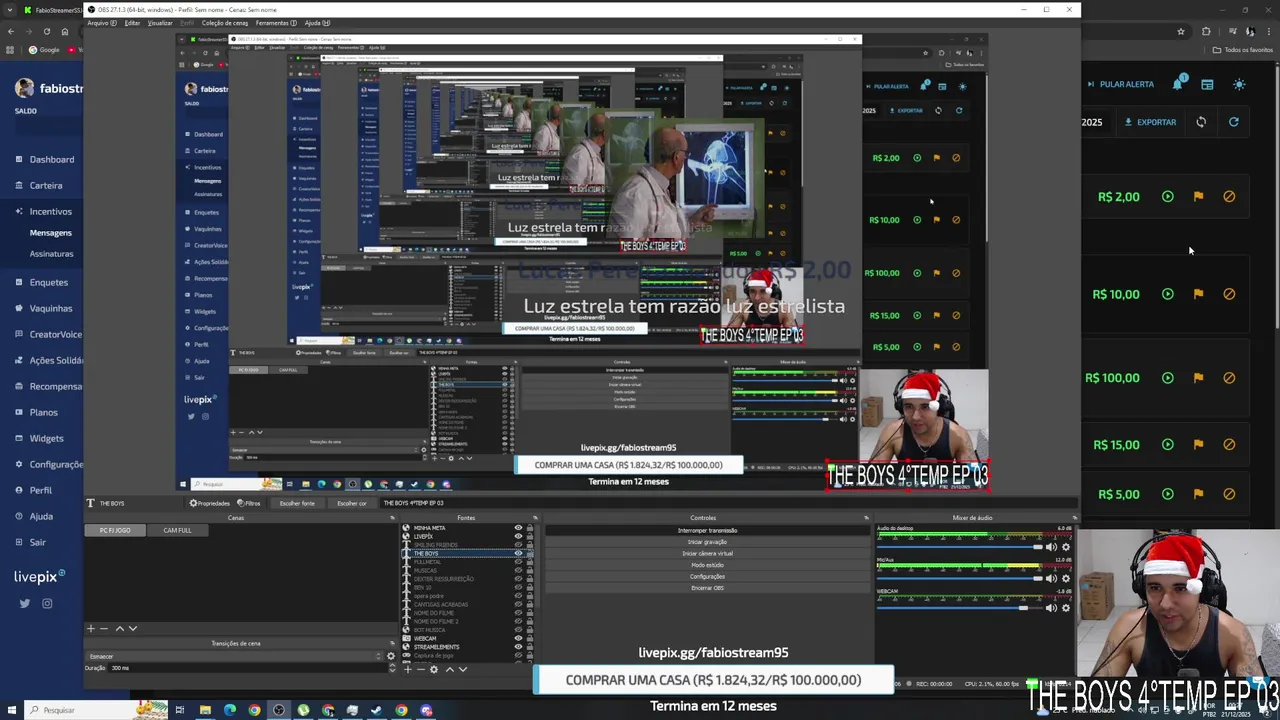Open transition properties gear beside Esmaecer

click(391, 656)
